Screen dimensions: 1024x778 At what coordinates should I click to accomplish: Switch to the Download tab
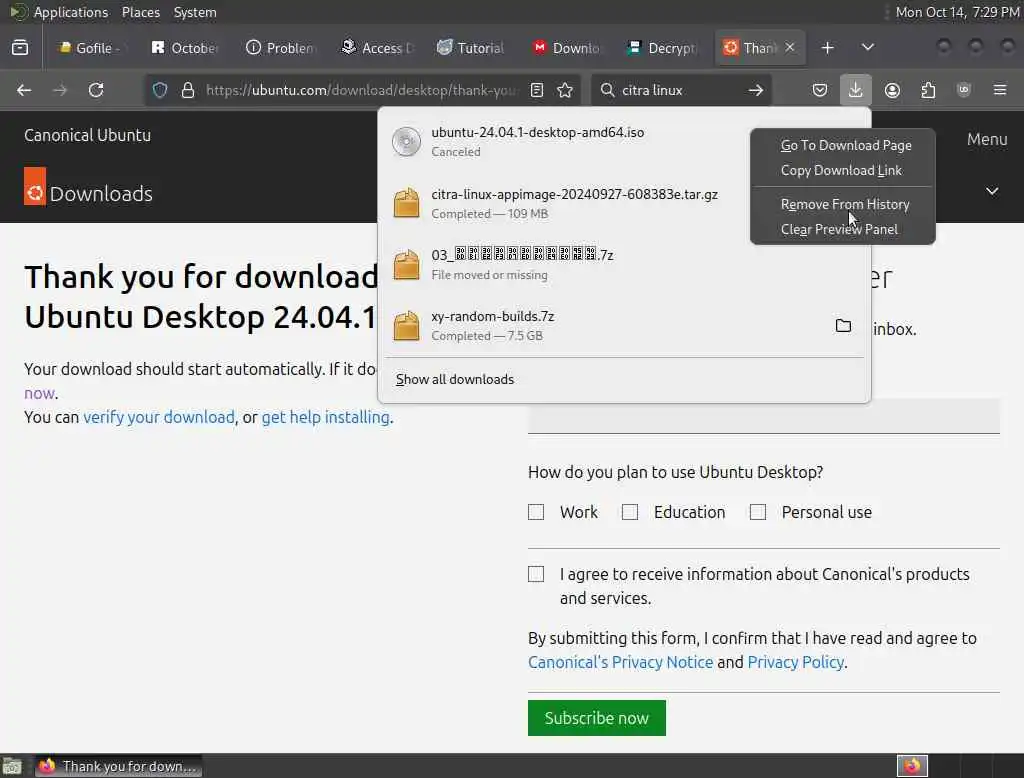click(x=566, y=48)
